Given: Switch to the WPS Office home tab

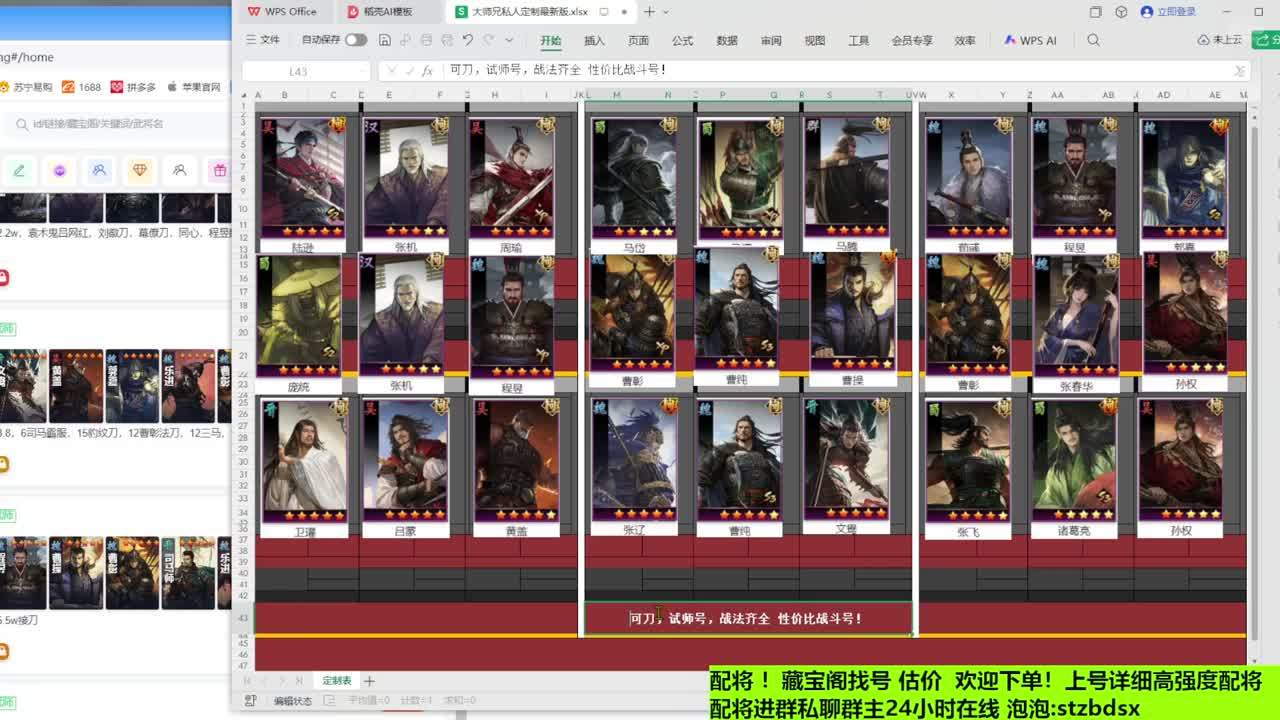Looking at the screenshot, I should [282, 12].
